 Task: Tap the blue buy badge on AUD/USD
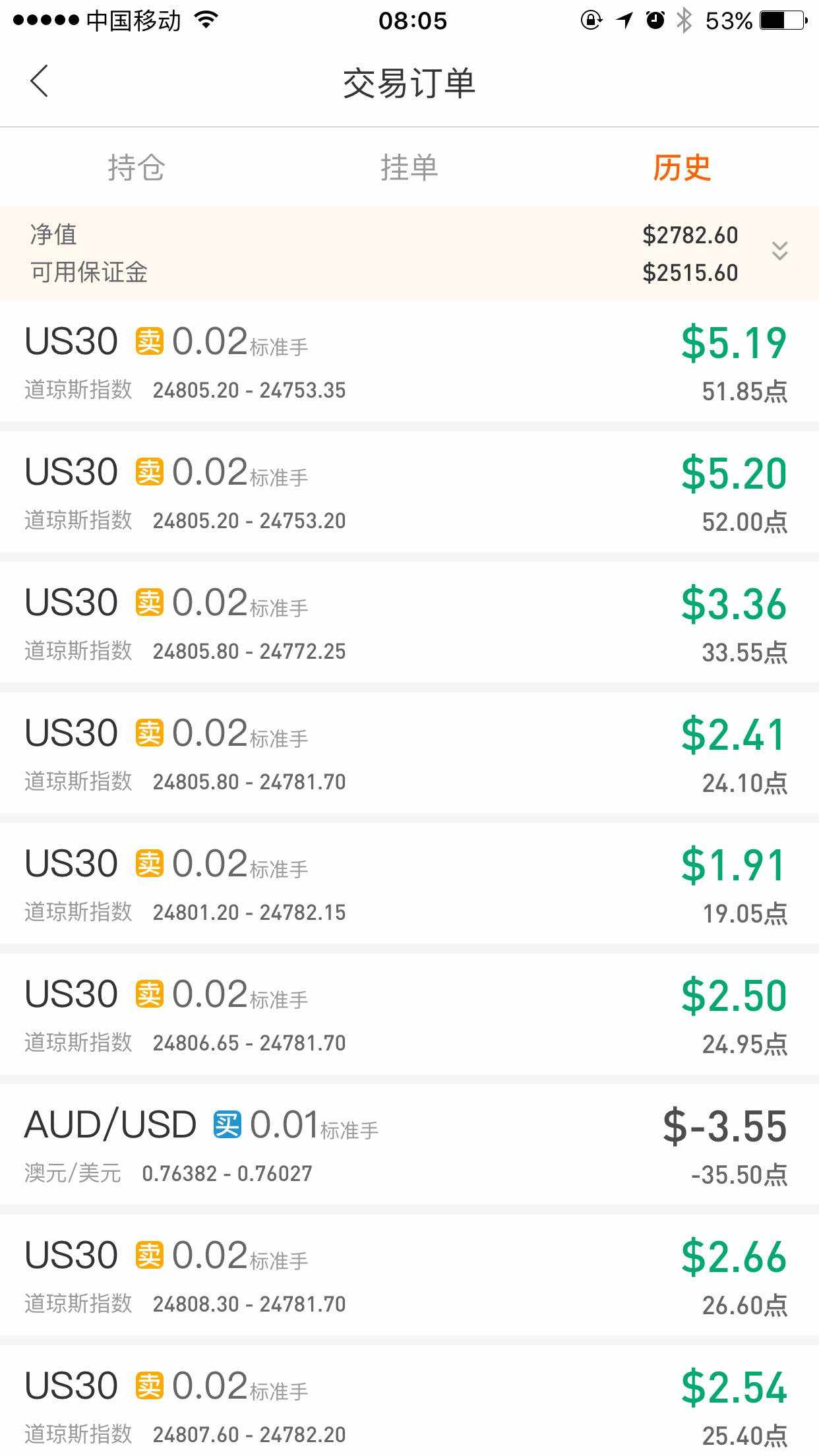tap(227, 1125)
